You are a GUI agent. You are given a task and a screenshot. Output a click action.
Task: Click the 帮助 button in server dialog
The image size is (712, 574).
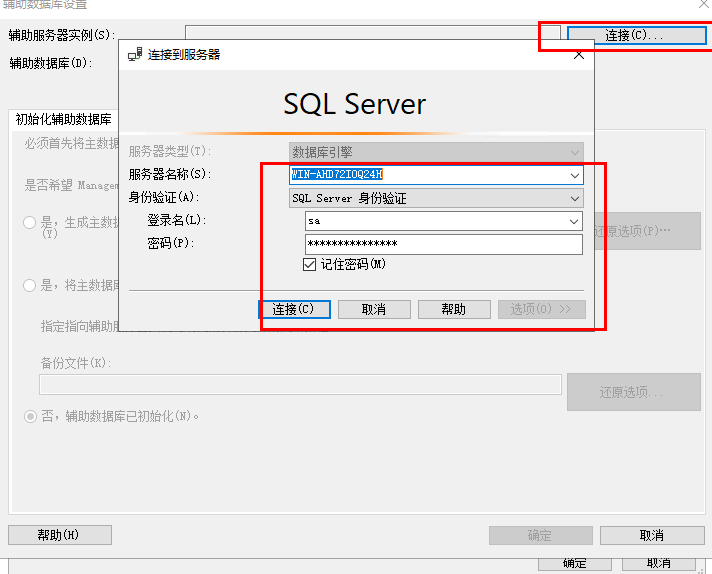[454, 309]
